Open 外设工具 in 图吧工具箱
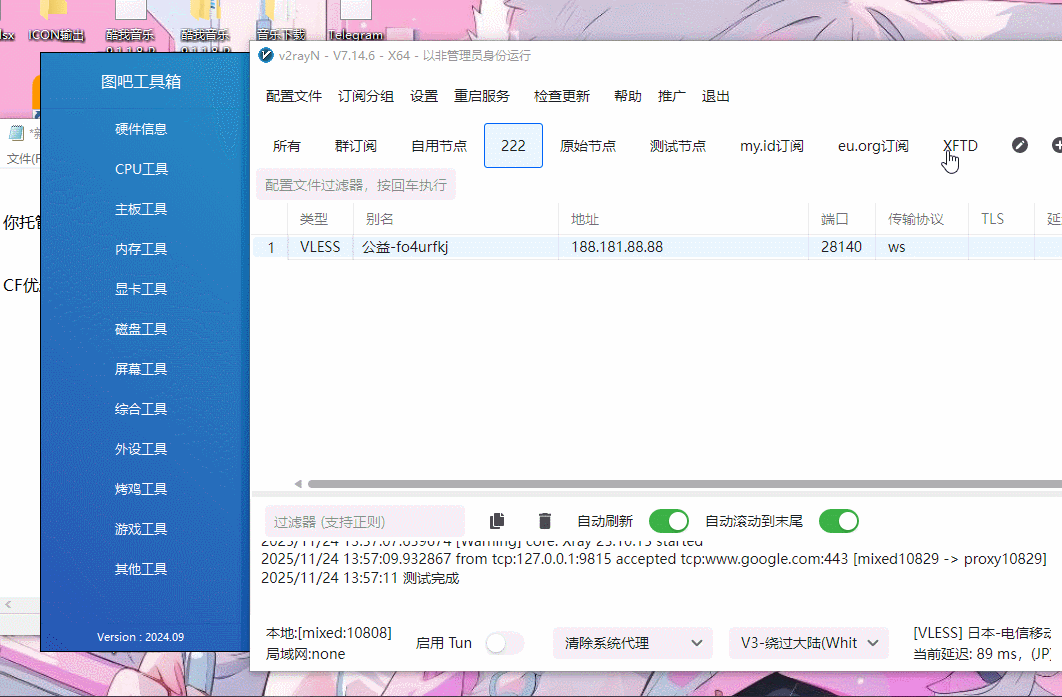 click(141, 448)
